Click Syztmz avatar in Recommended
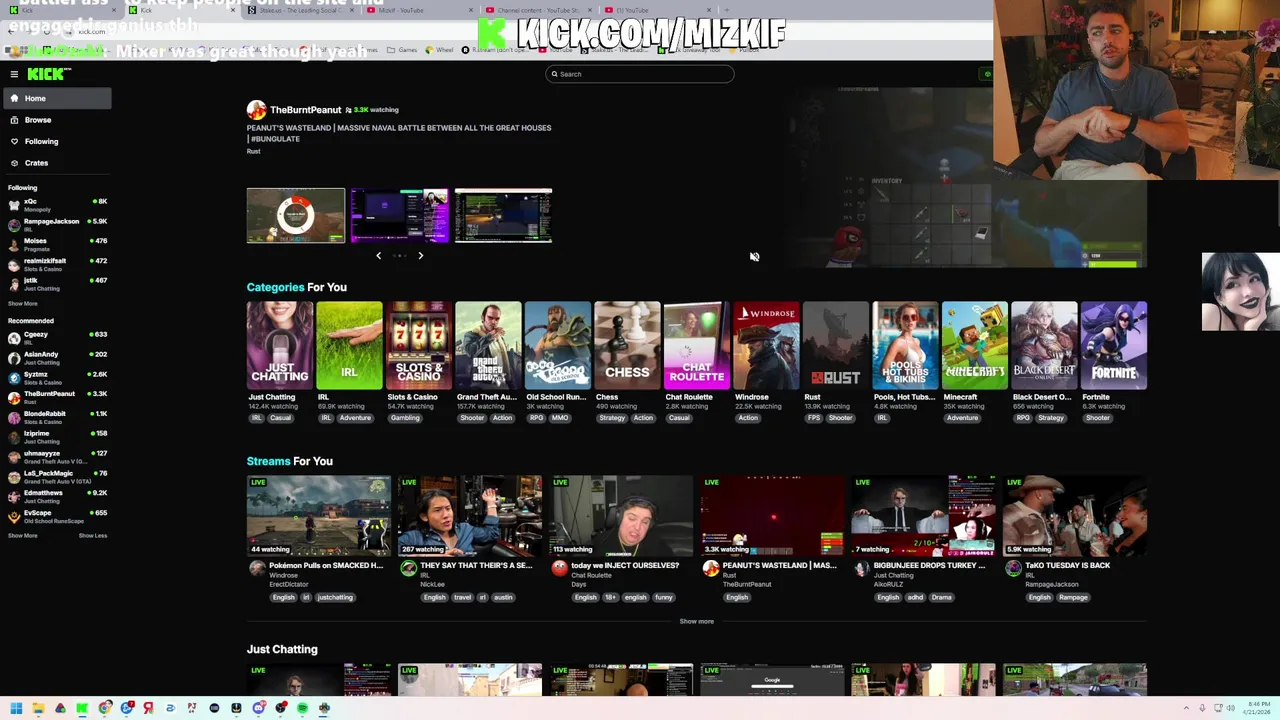Screen dimensions: 1280x720 tap(14, 378)
